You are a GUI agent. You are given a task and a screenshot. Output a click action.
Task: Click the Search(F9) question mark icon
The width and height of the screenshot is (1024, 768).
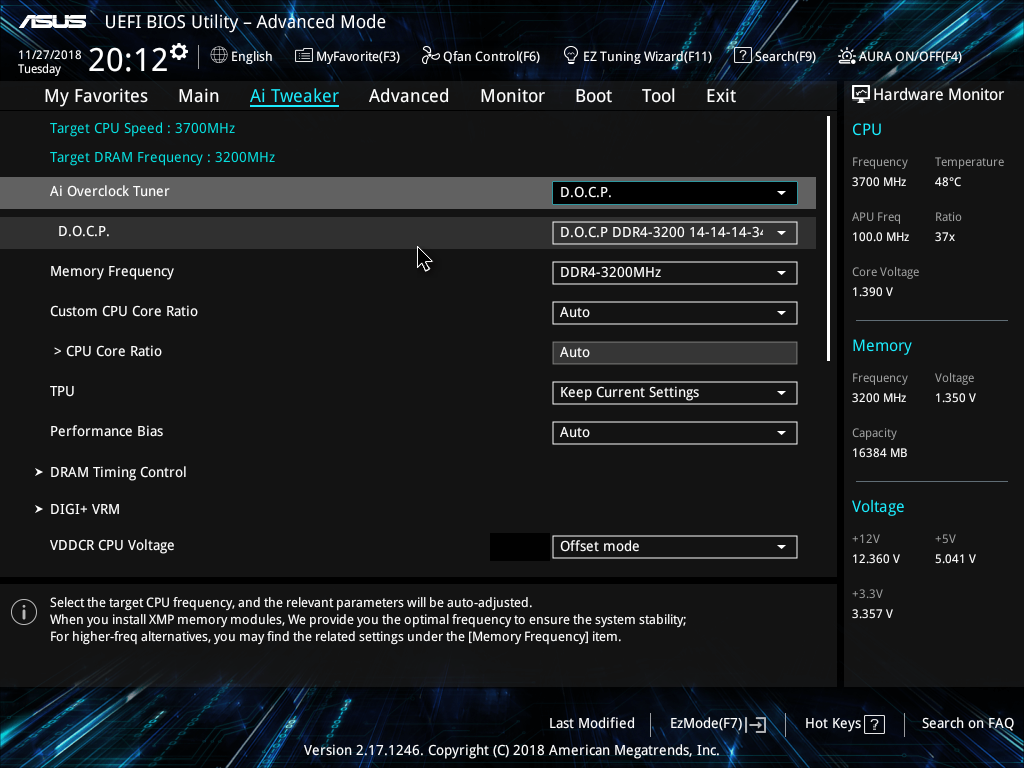coord(743,56)
